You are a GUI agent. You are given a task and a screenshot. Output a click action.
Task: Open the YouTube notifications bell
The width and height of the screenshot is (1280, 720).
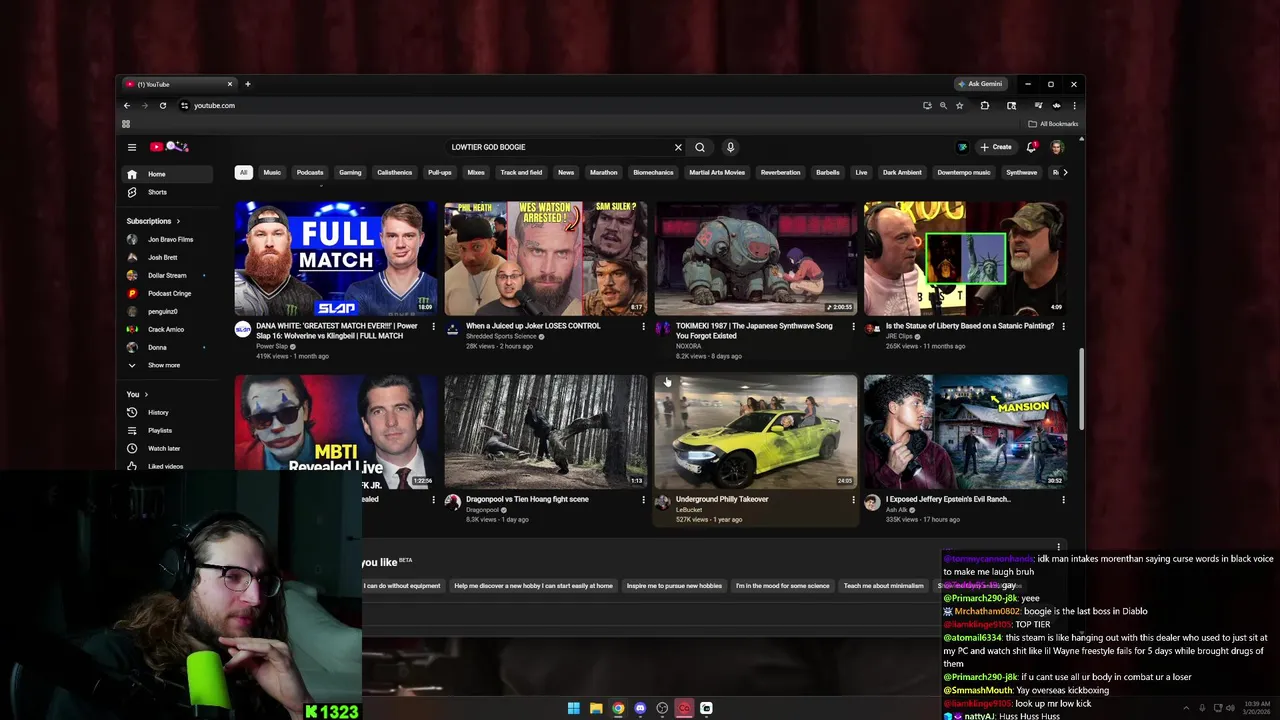(x=1031, y=147)
